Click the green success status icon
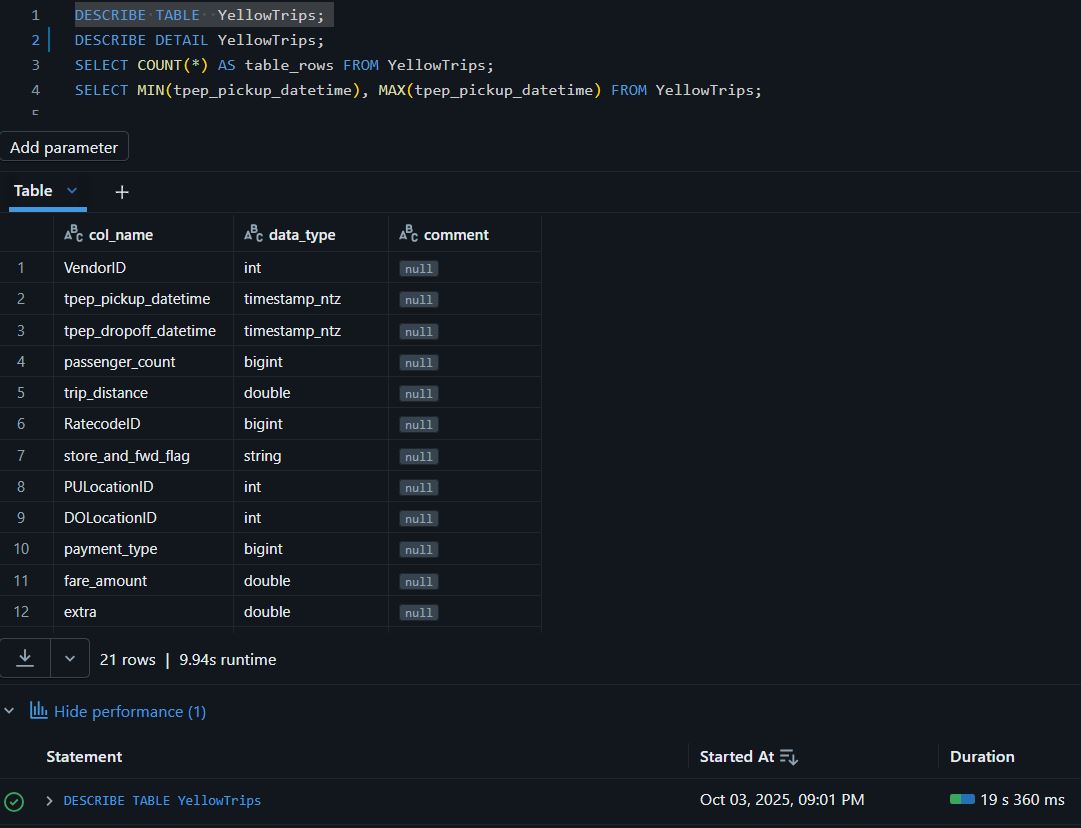 tap(14, 801)
